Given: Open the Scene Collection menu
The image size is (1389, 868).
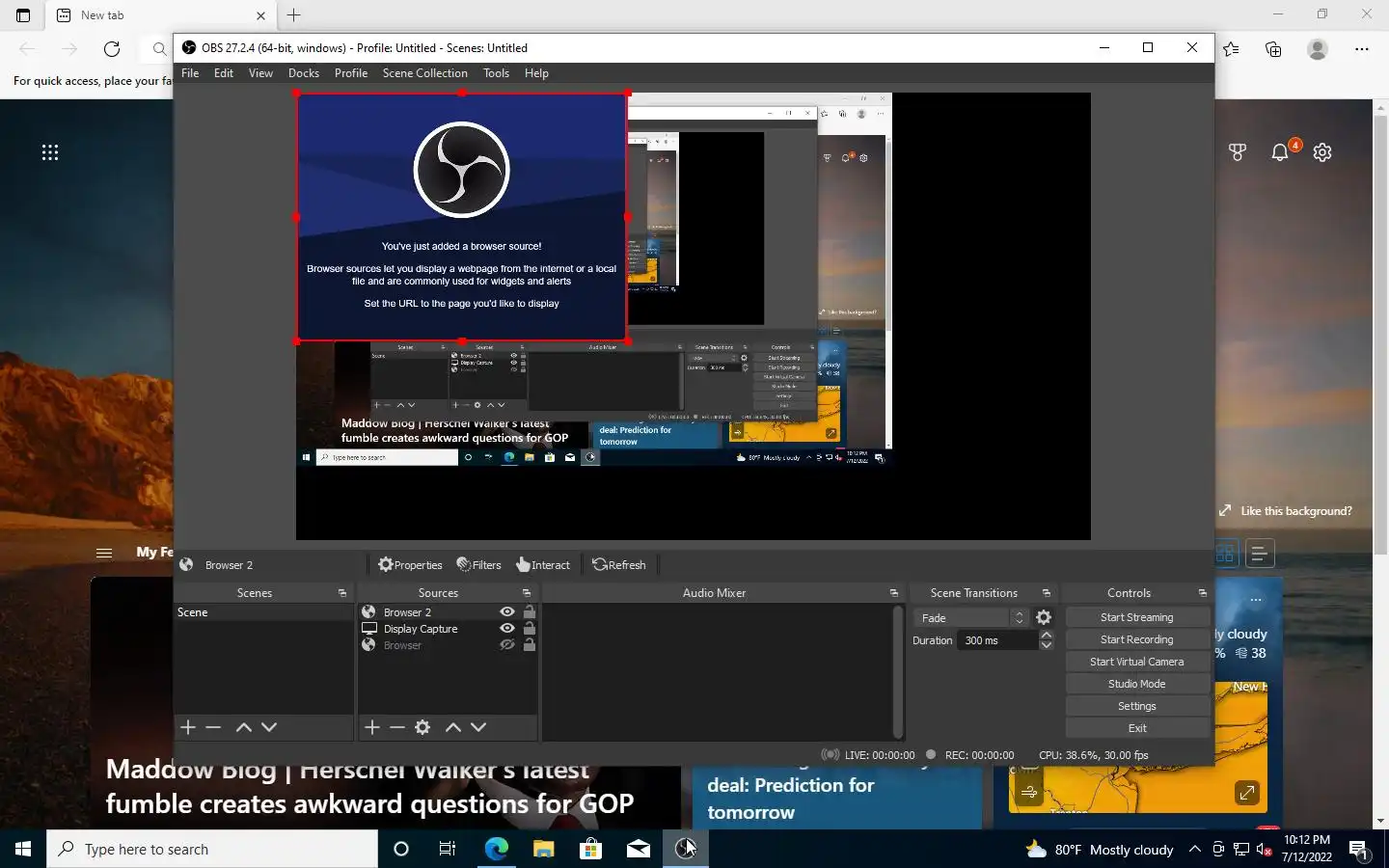Looking at the screenshot, I should click(x=424, y=73).
